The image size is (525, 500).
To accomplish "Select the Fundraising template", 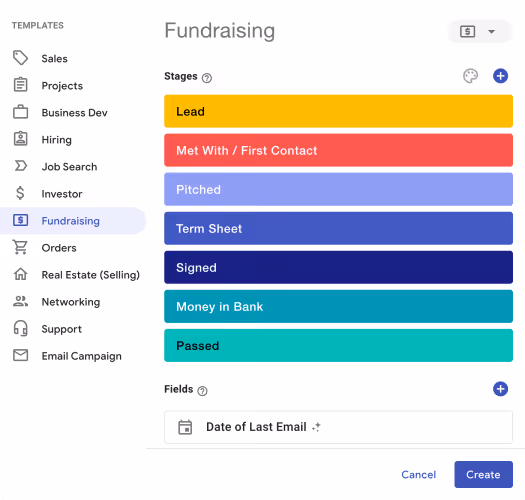I will pos(73,221).
